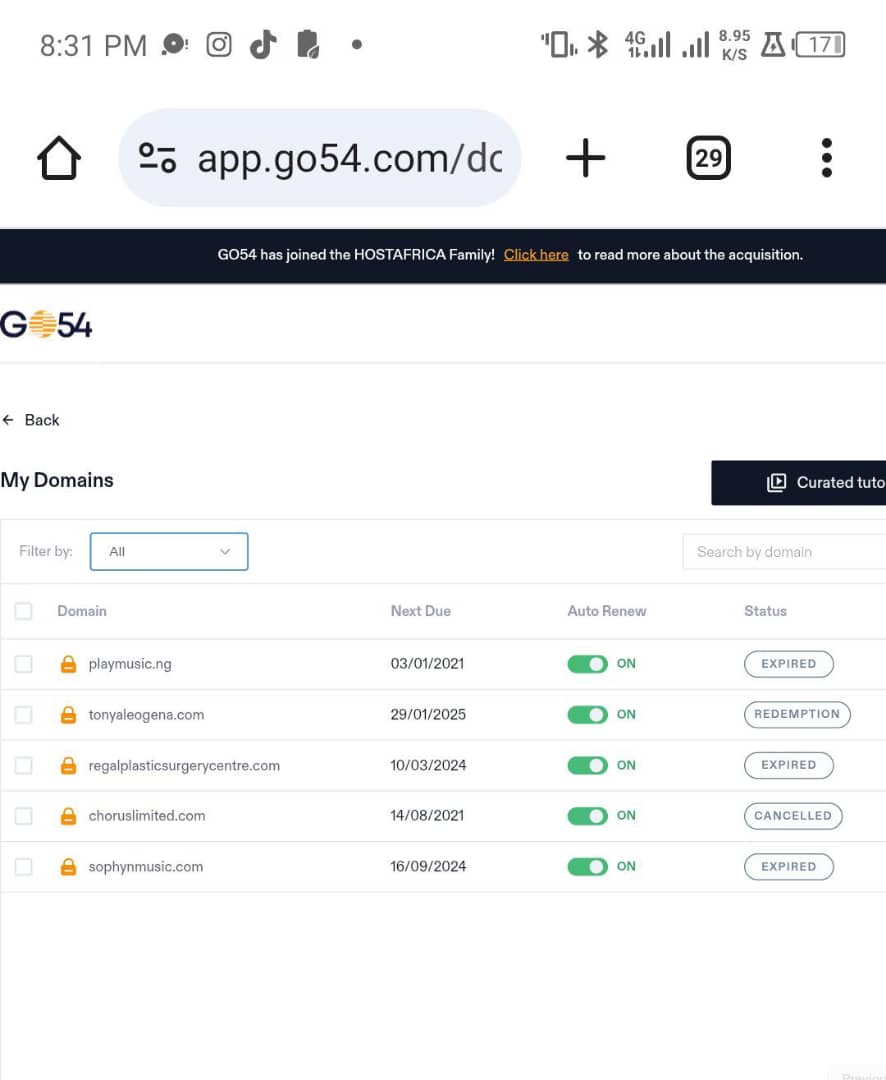
Task: Tick checkbox for playmusic.ng row
Action: click(23, 664)
